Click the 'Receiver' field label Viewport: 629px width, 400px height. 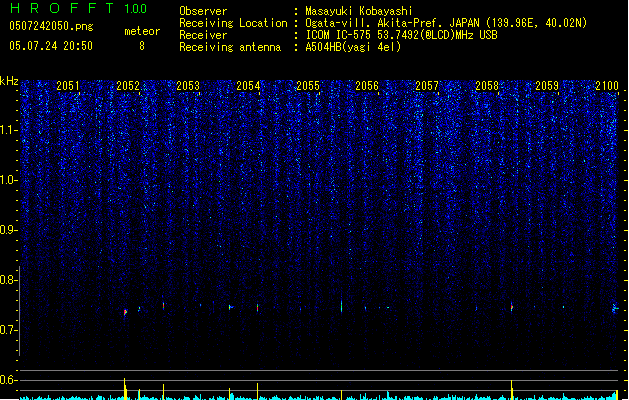[x=203, y=35]
